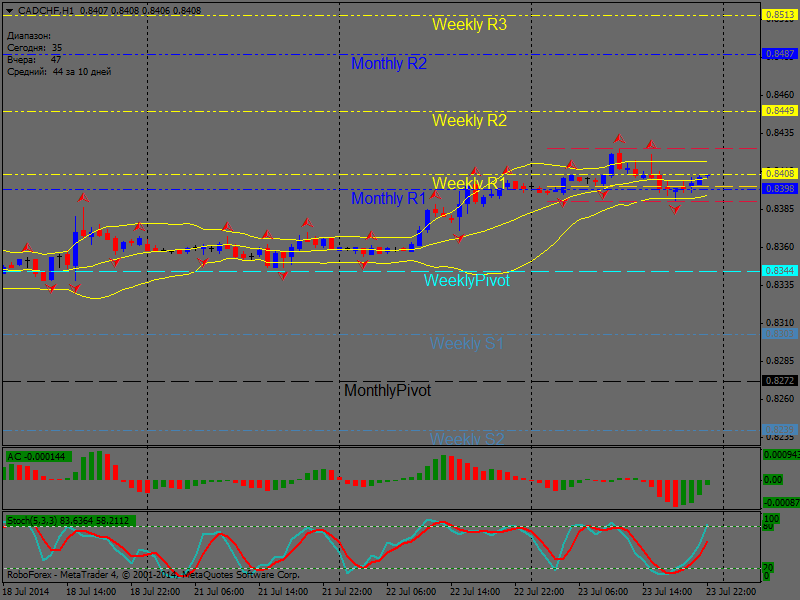Click the MonthlyPivot black label

click(x=387, y=390)
